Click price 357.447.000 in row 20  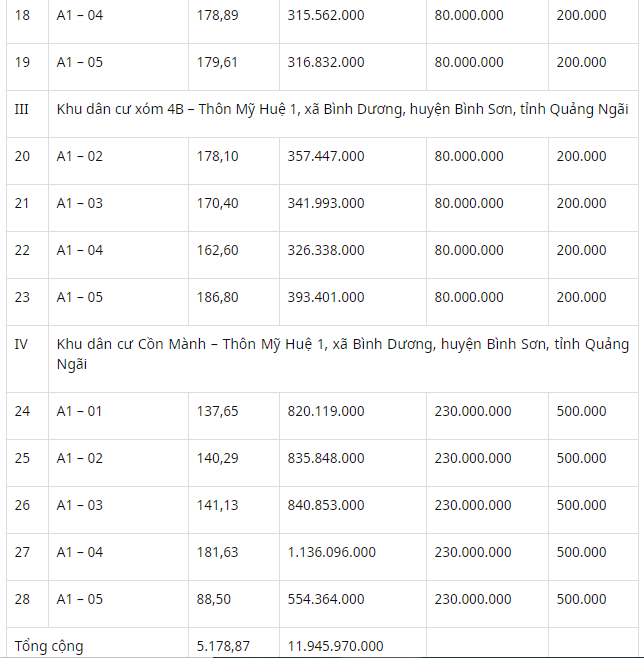click(x=326, y=157)
